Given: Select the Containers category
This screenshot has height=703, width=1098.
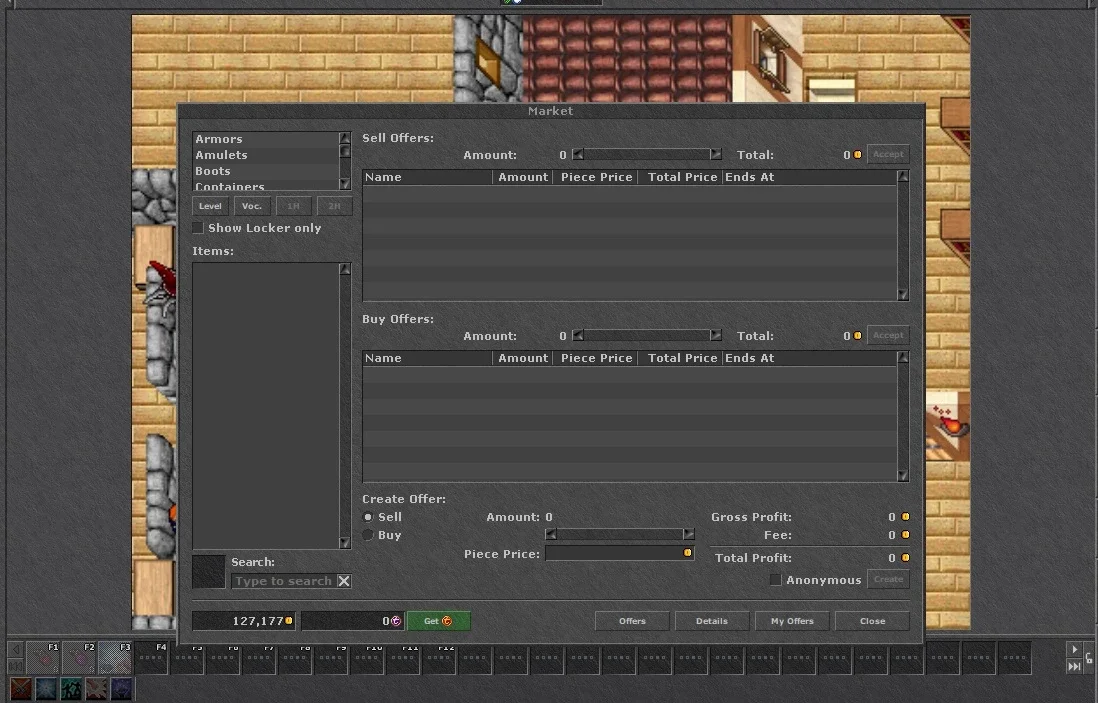Looking at the screenshot, I should [265, 186].
